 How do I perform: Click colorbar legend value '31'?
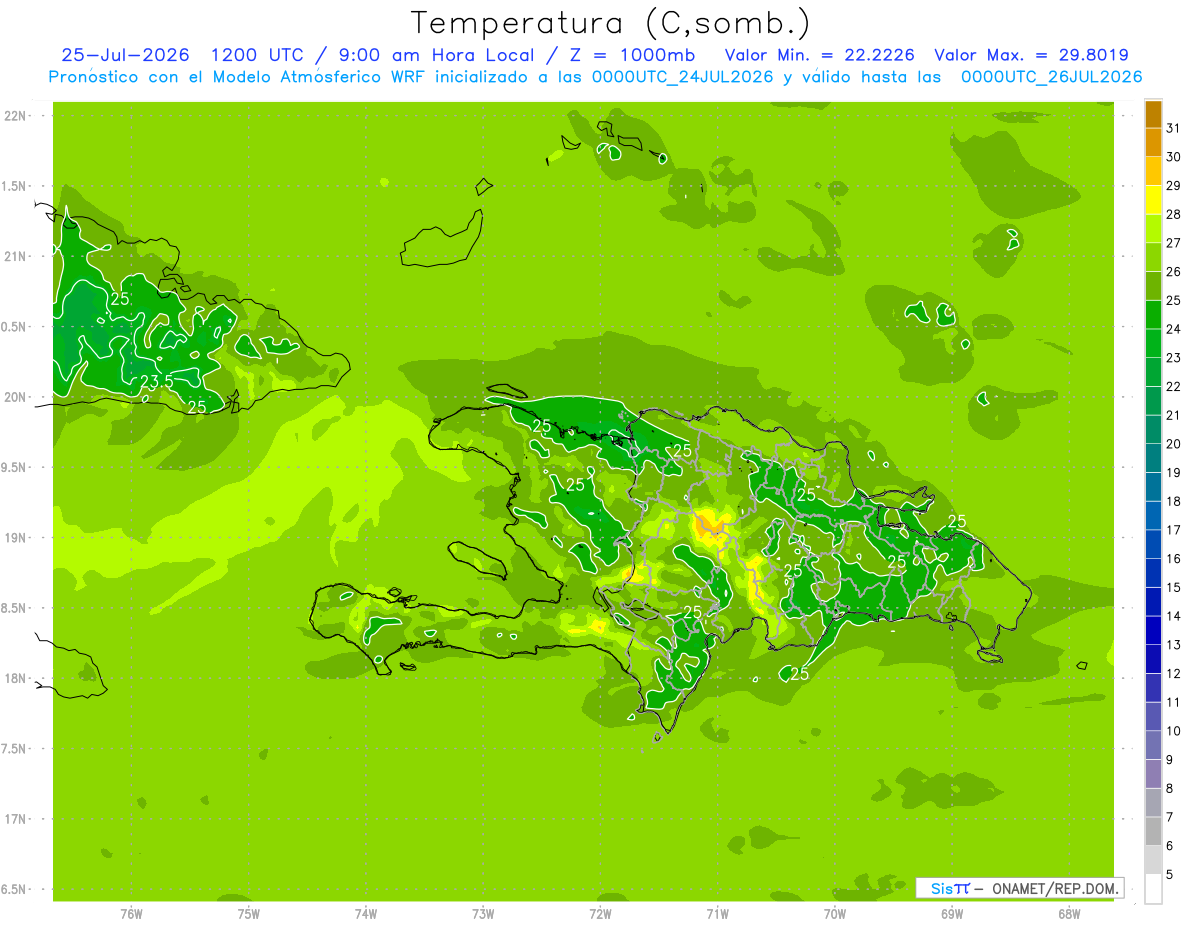[x=1174, y=127]
